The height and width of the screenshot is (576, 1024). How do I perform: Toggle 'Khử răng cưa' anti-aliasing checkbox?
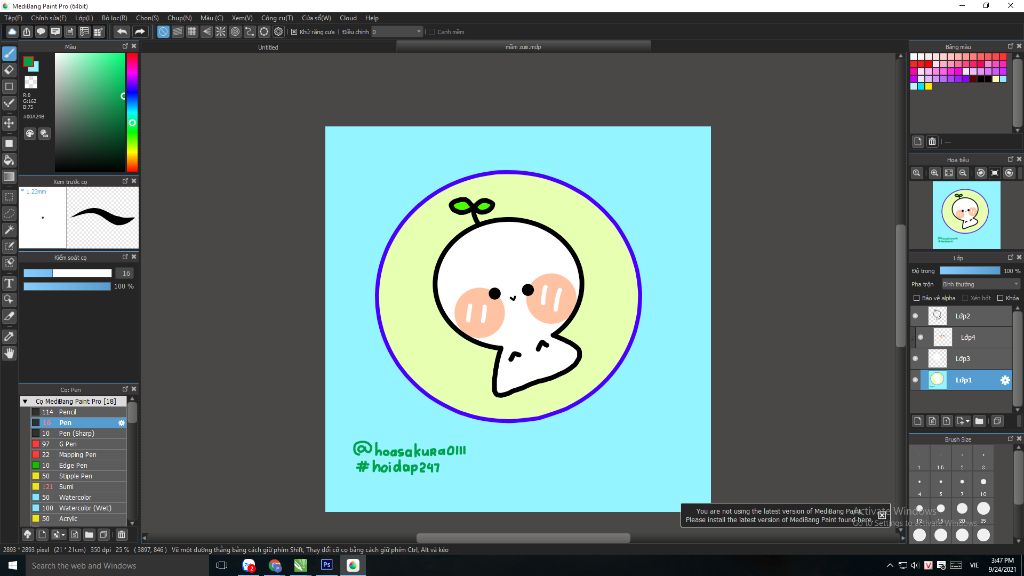(x=294, y=32)
